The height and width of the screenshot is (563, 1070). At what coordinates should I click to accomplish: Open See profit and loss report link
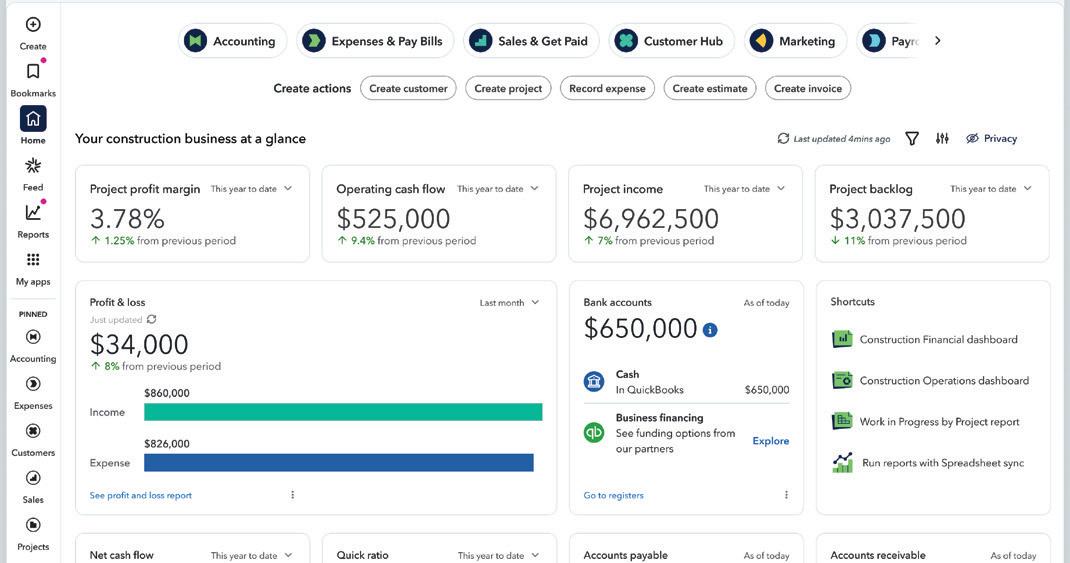[x=140, y=496]
